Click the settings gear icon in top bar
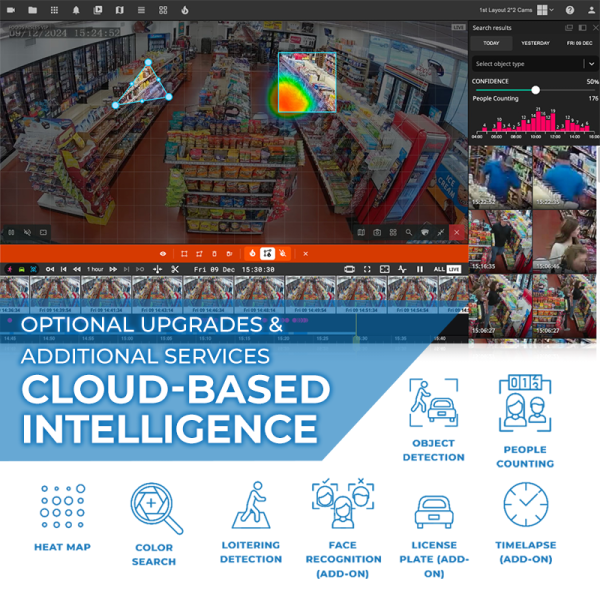 pyautogui.click(x=163, y=10)
